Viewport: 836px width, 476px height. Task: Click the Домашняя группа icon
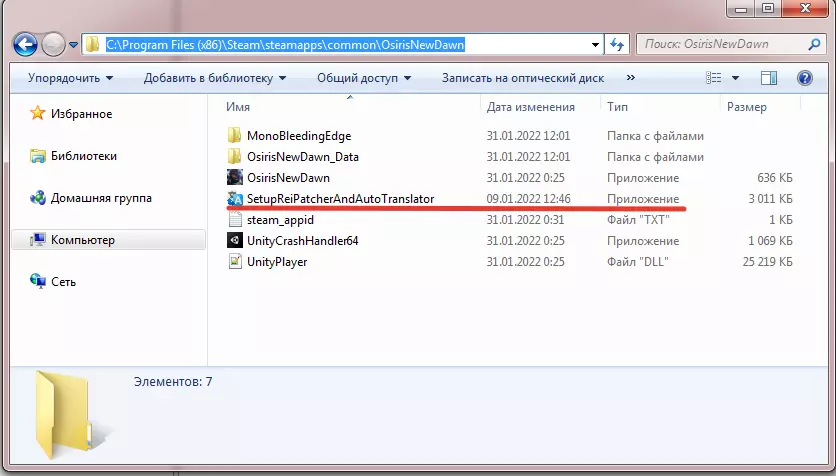tap(38, 198)
